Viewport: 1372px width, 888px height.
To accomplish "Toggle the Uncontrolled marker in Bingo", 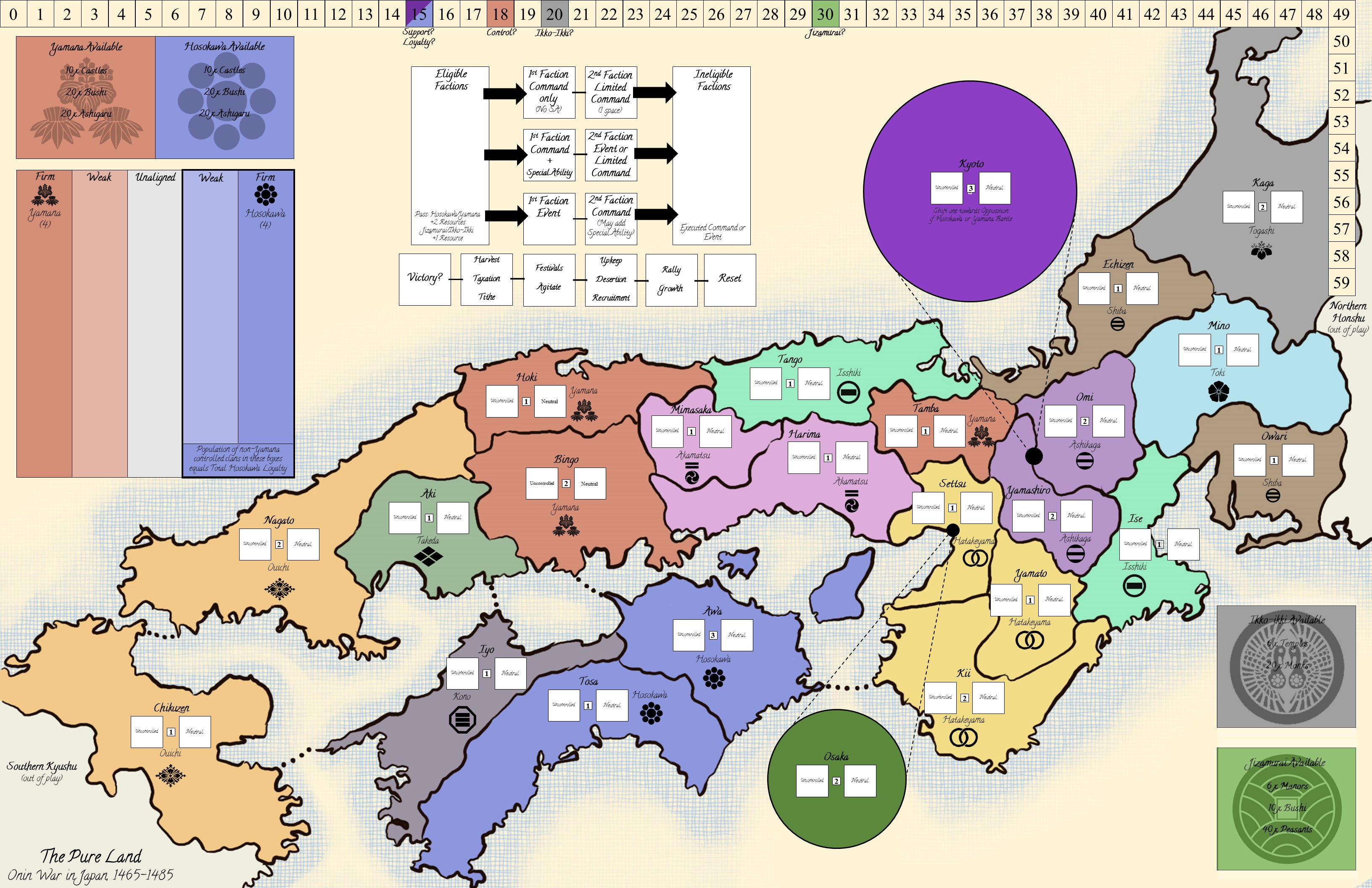I will pyautogui.click(x=542, y=484).
